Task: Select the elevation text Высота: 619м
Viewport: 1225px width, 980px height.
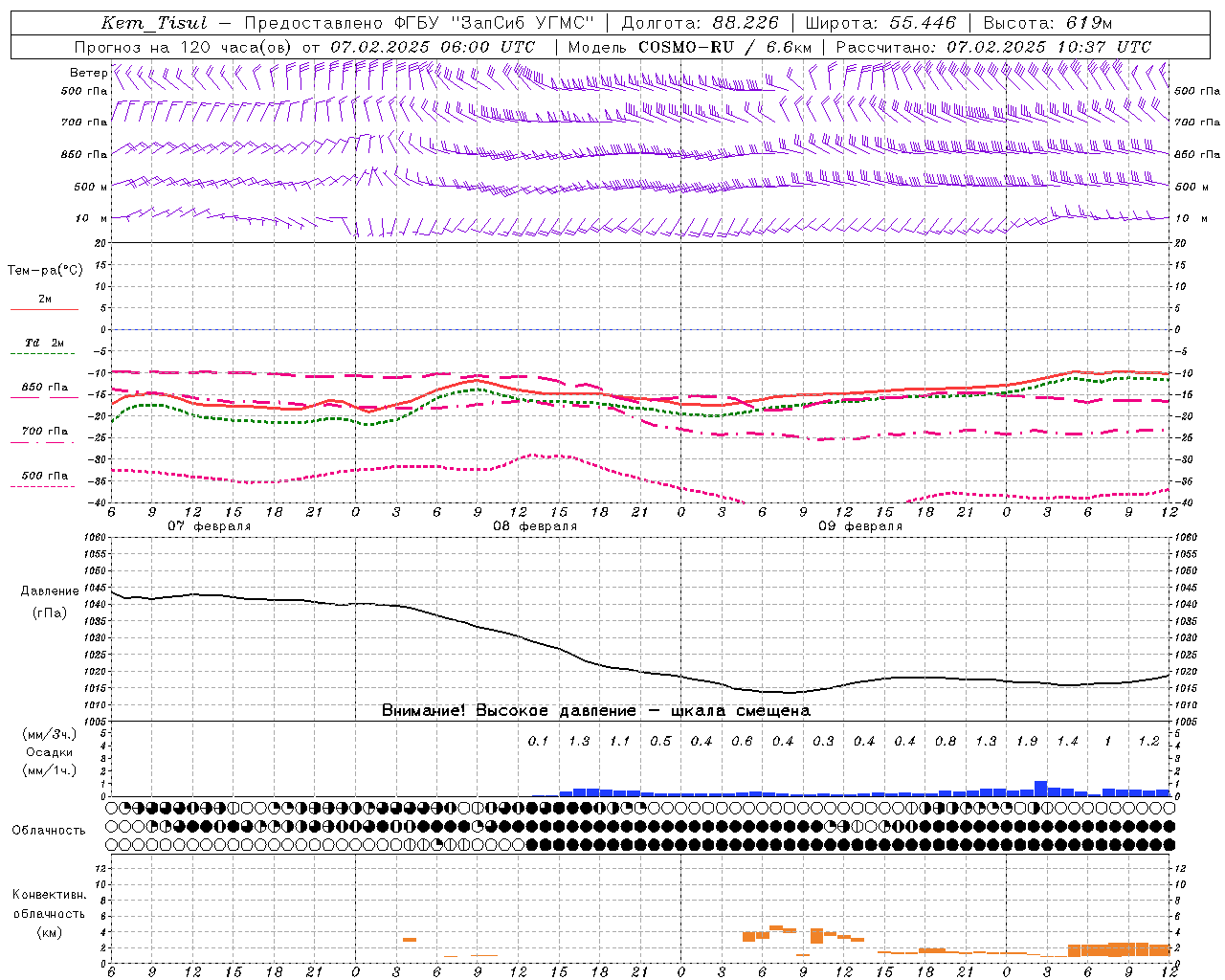Action: coord(1048,23)
